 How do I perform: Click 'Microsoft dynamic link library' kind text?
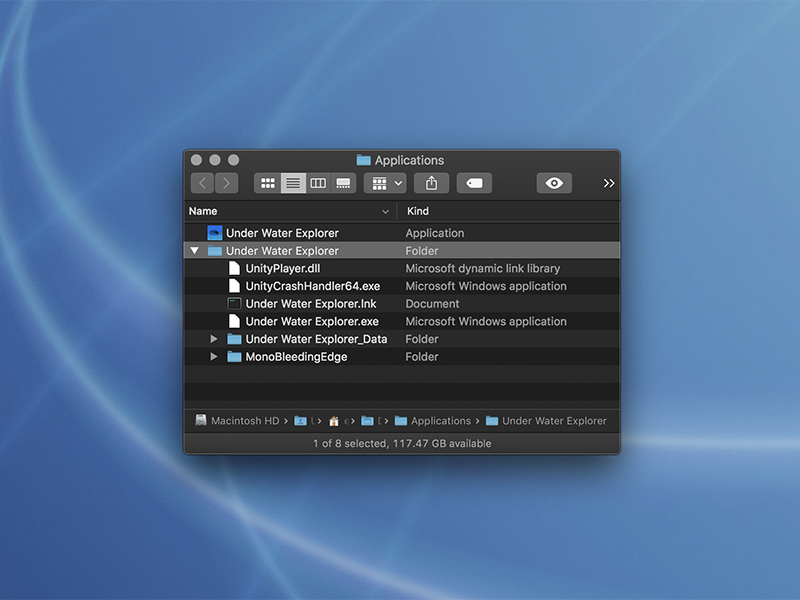coord(483,268)
